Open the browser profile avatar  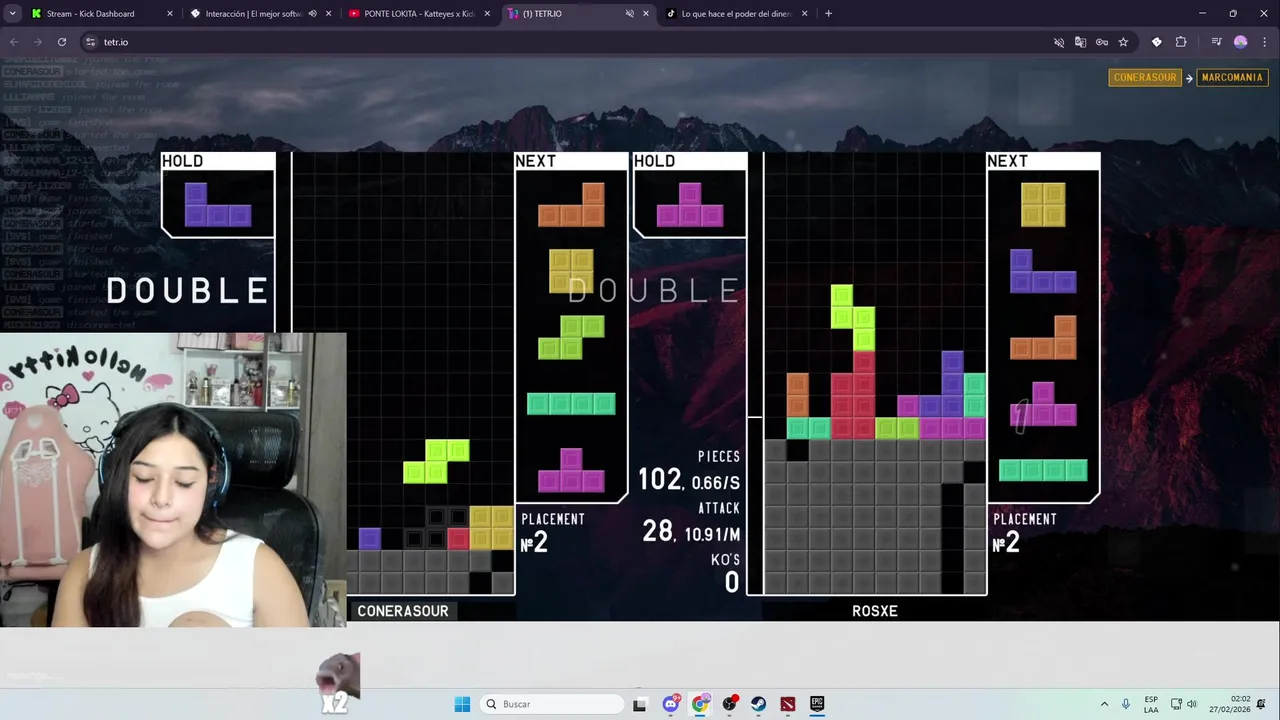click(x=1241, y=42)
